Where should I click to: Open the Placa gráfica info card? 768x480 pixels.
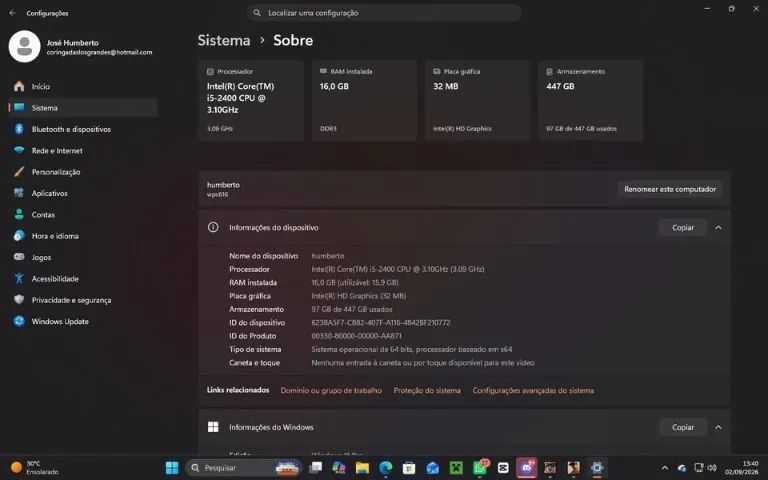point(478,100)
